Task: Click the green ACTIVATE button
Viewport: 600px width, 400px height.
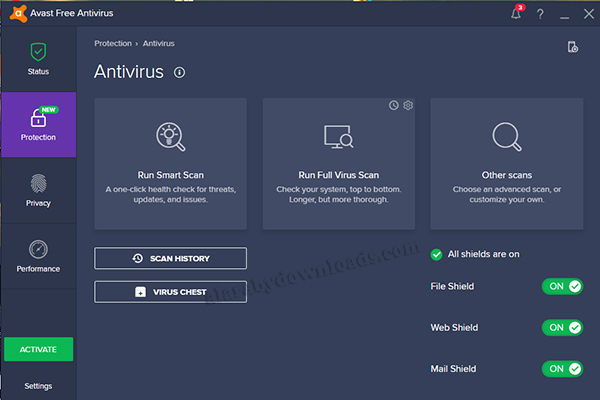Action: 38,349
